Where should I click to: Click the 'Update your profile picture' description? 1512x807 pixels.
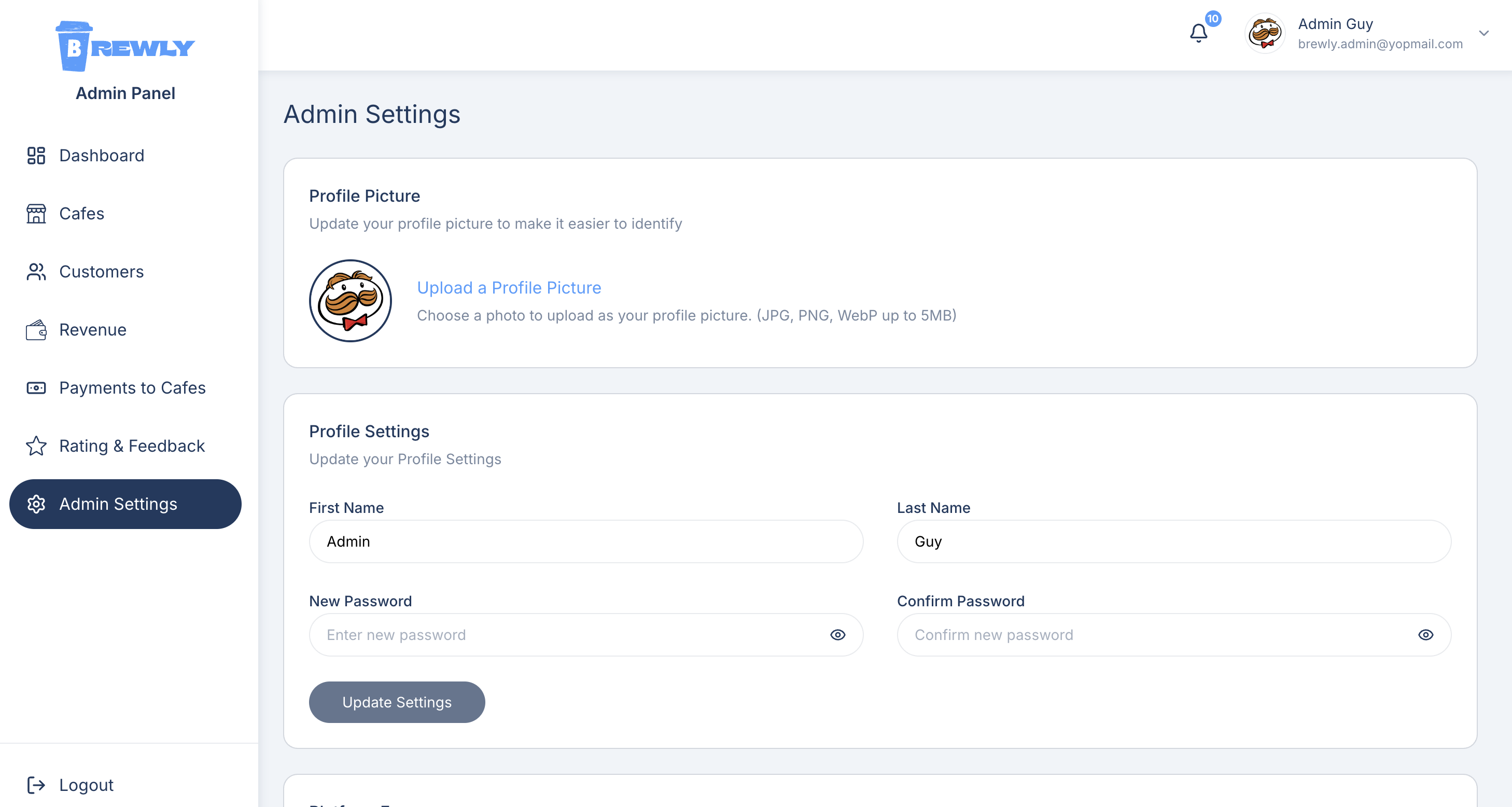coord(495,224)
